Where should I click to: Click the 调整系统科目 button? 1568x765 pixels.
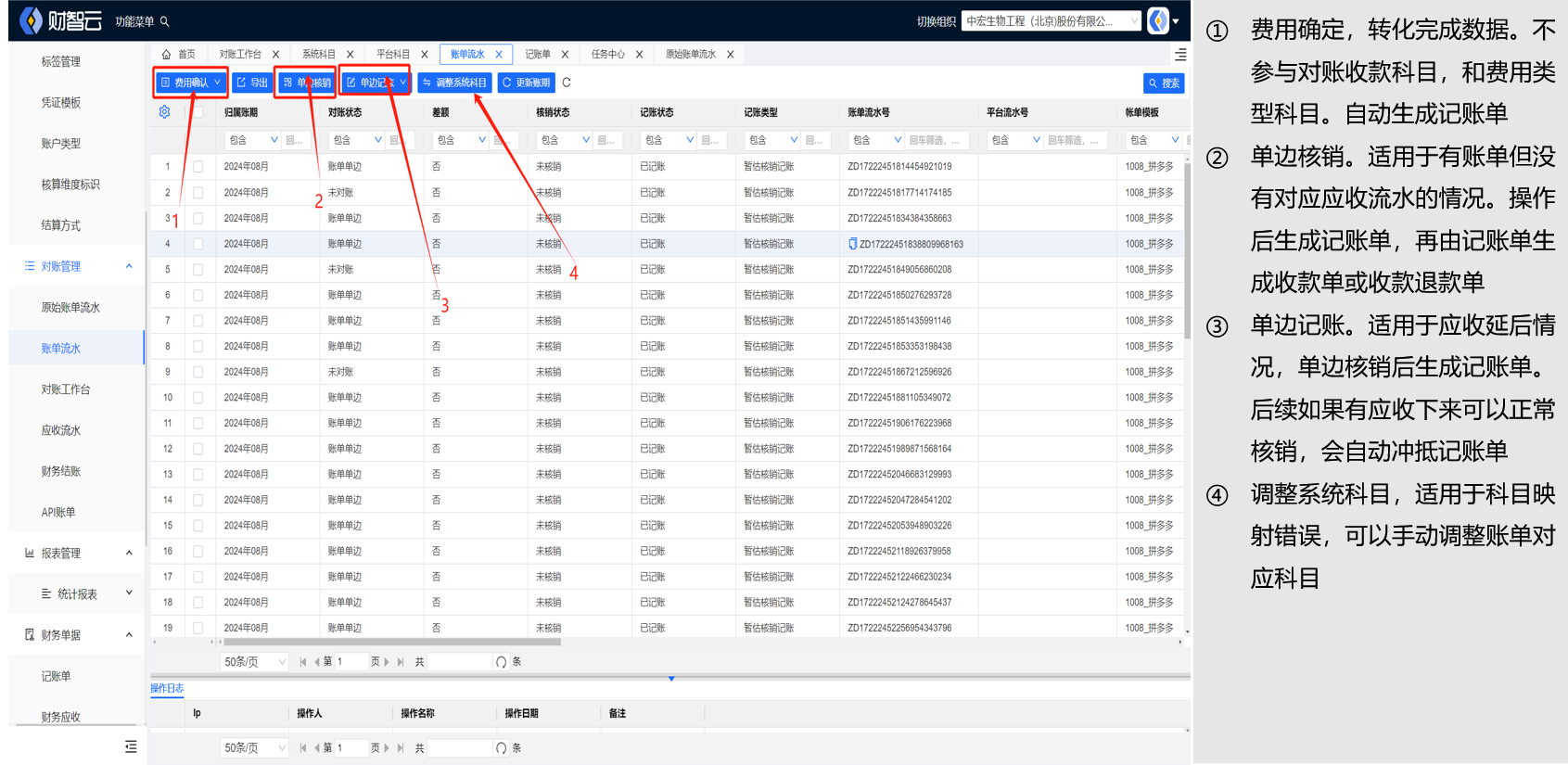454,83
